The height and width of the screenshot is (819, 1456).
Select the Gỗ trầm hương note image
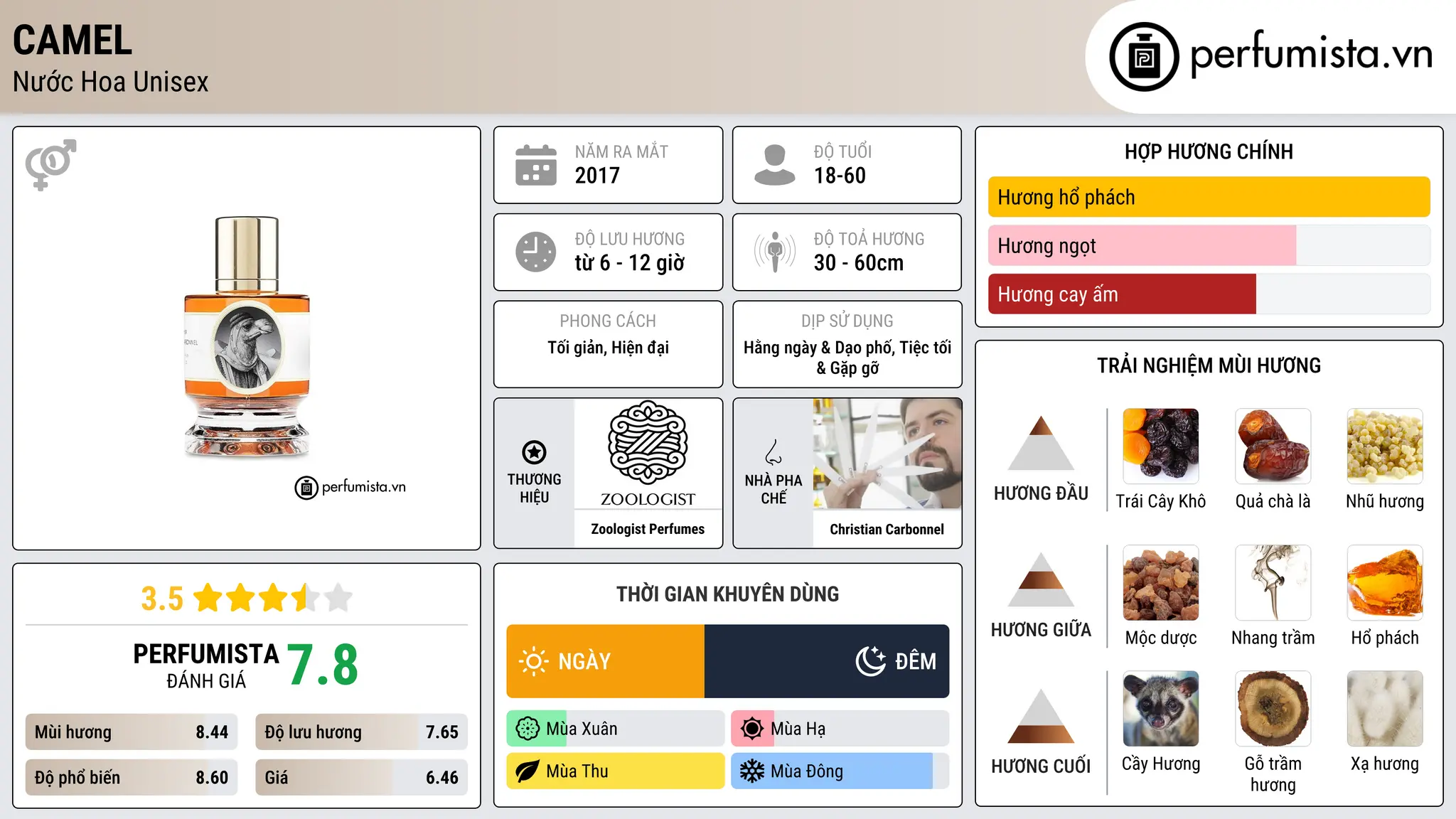[1273, 708]
